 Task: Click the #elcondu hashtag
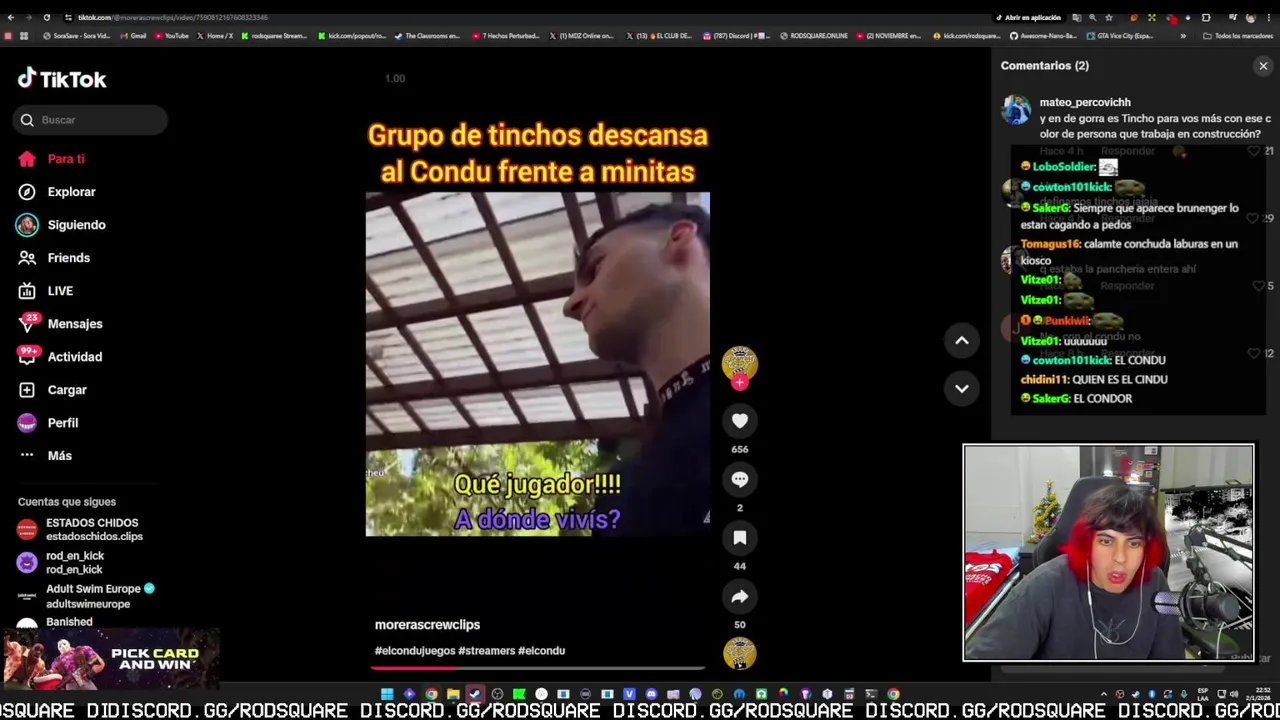coord(541,651)
